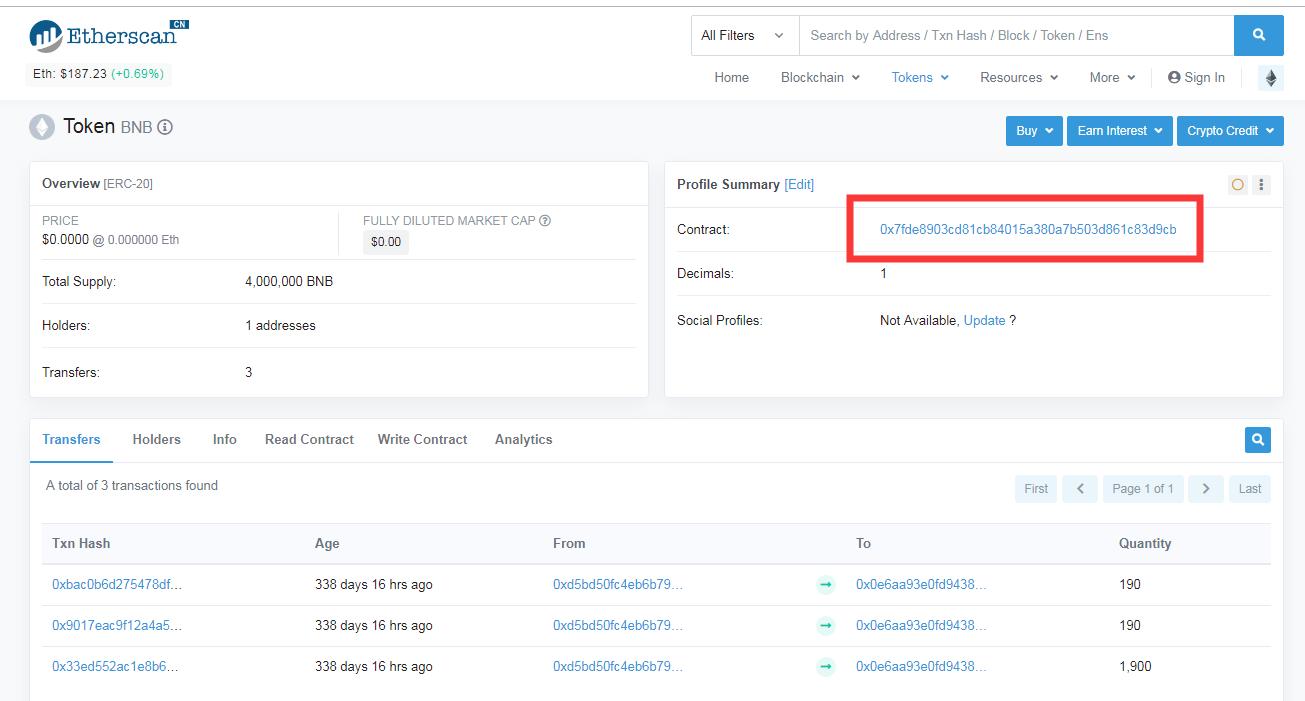Open From address in 0xbac0b6d275478df row
Image resolution: width=1305 pixels, height=701 pixels.
pos(618,584)
